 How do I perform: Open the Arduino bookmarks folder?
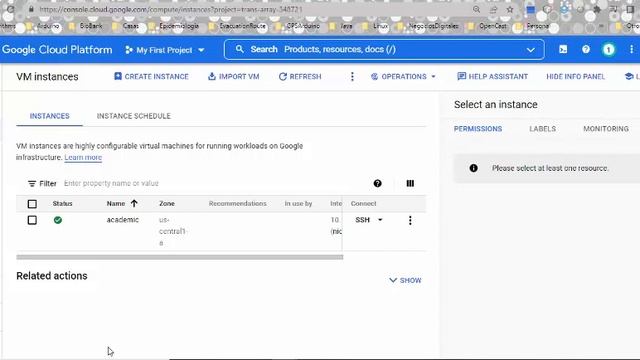click(44, 26)
